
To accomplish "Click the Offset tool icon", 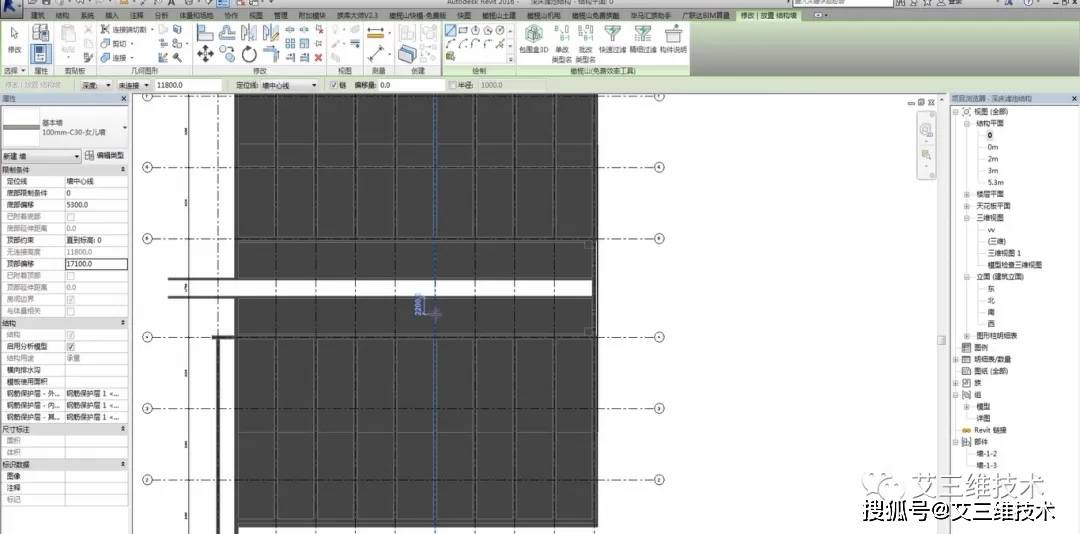I will pyautogui.click(x=227, y=32).
